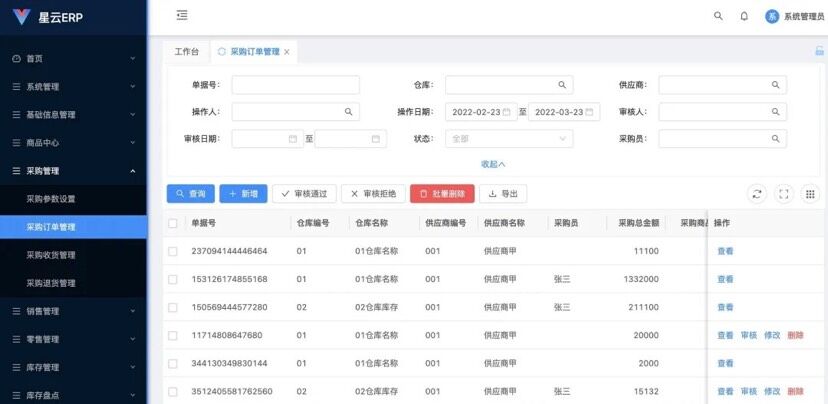This screenshot has width=828, height=404.
Task: Click the 收起 link to collapse filters
Action: (x=493, y=164)
